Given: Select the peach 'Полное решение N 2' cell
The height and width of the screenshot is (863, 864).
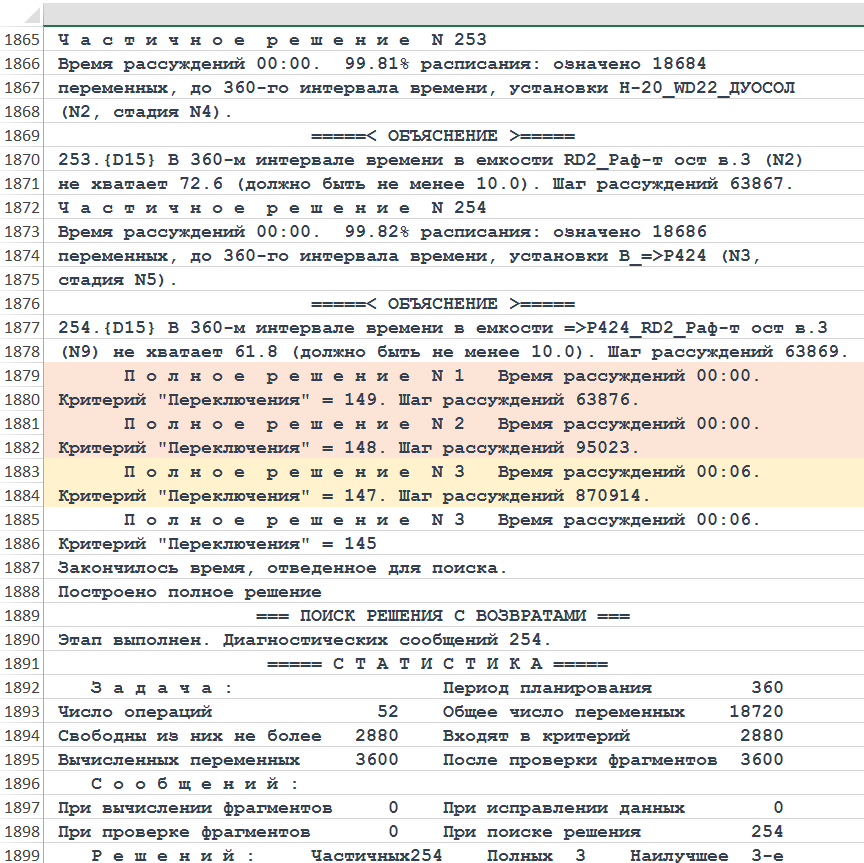Looking at the screenshot, I should click(440, 424).
